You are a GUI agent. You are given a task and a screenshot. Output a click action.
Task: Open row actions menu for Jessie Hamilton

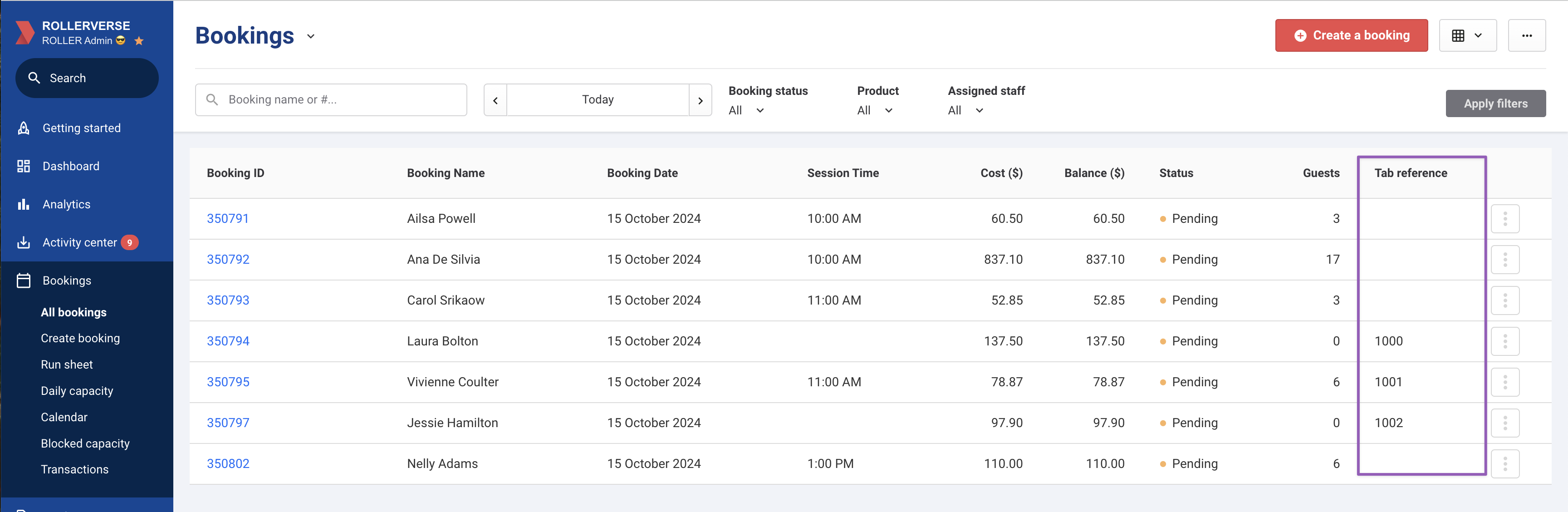click(x=1504, y=423)
